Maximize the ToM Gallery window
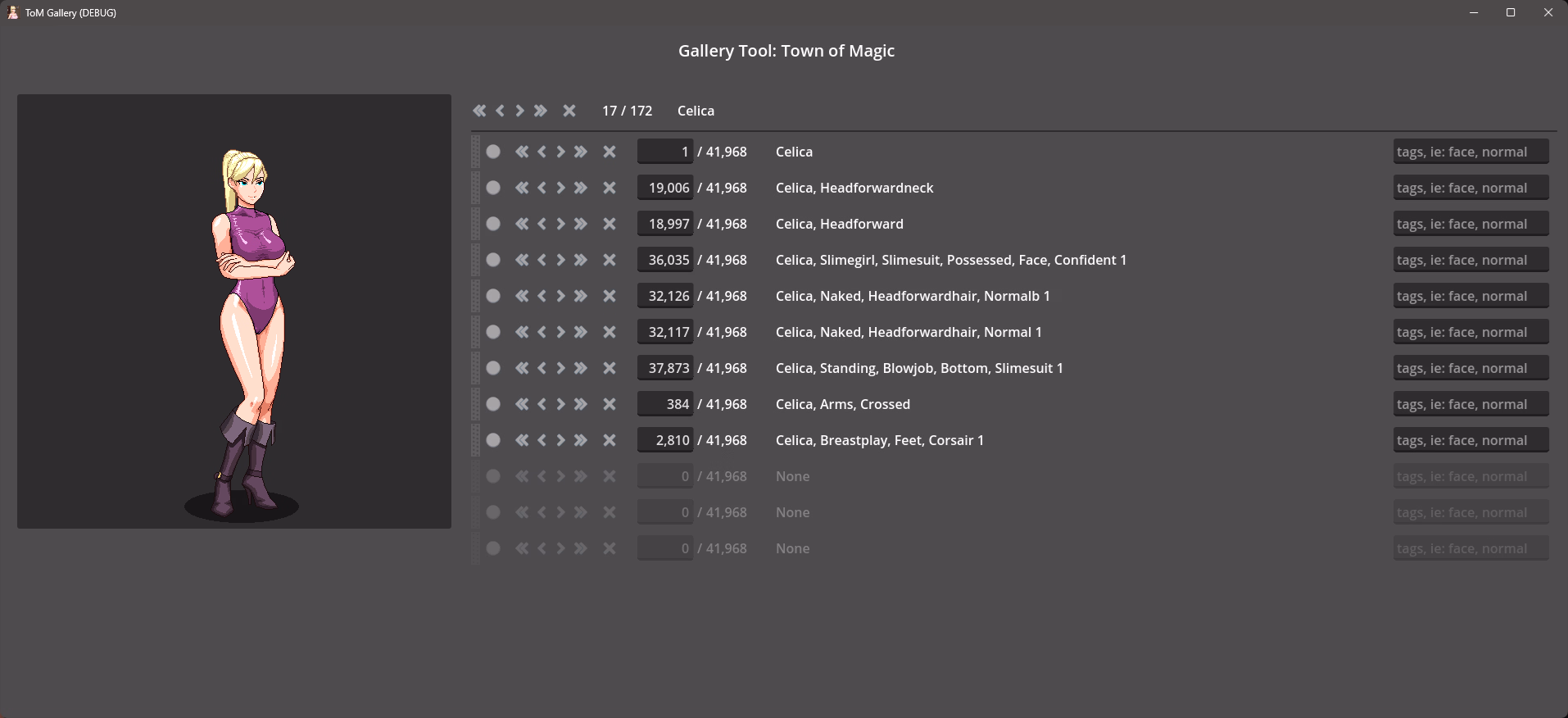The image size is (1568, 718). pos(1511,12)
